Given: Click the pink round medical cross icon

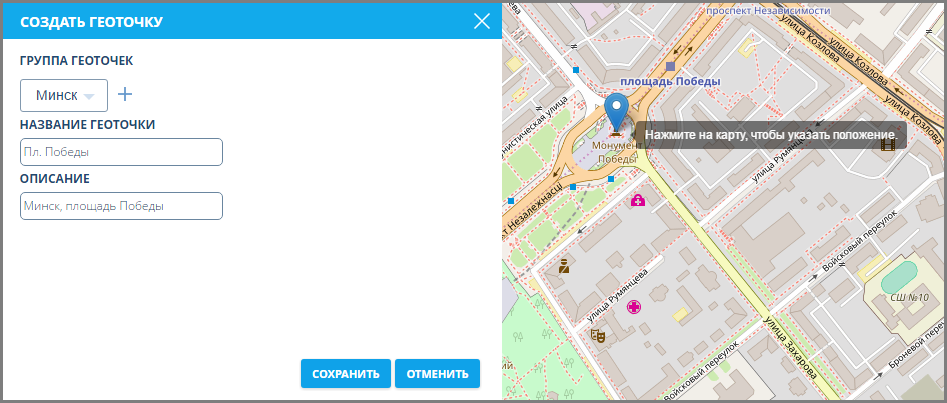Looking at the screenshot, I should [x=633, y=307].
